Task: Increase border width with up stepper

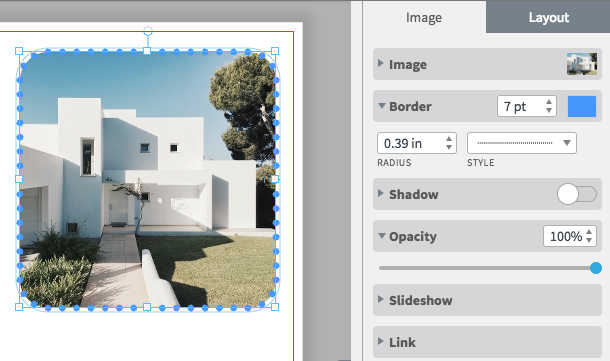Action: 549,102
